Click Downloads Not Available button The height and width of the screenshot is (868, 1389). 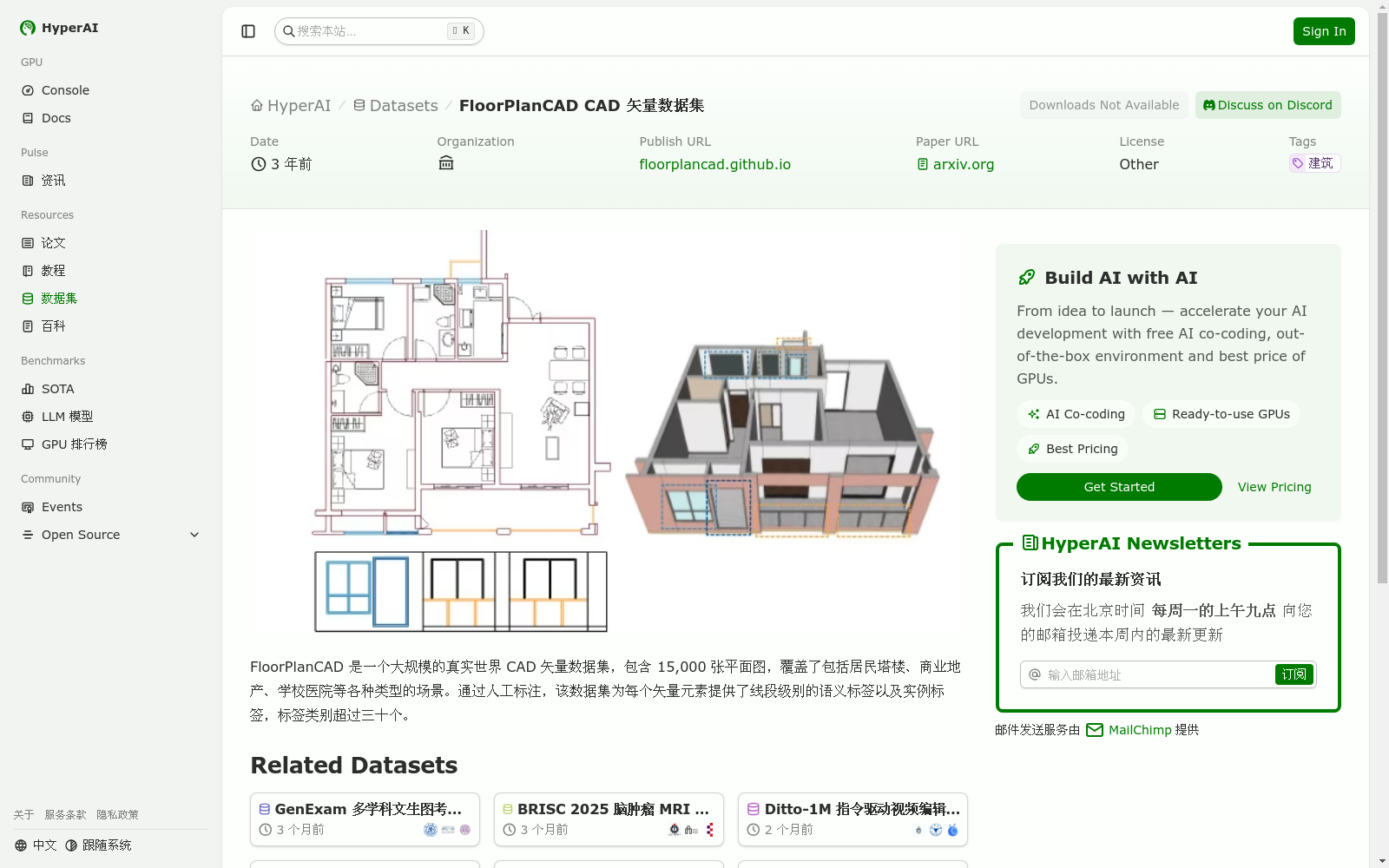click(1104, 105)
